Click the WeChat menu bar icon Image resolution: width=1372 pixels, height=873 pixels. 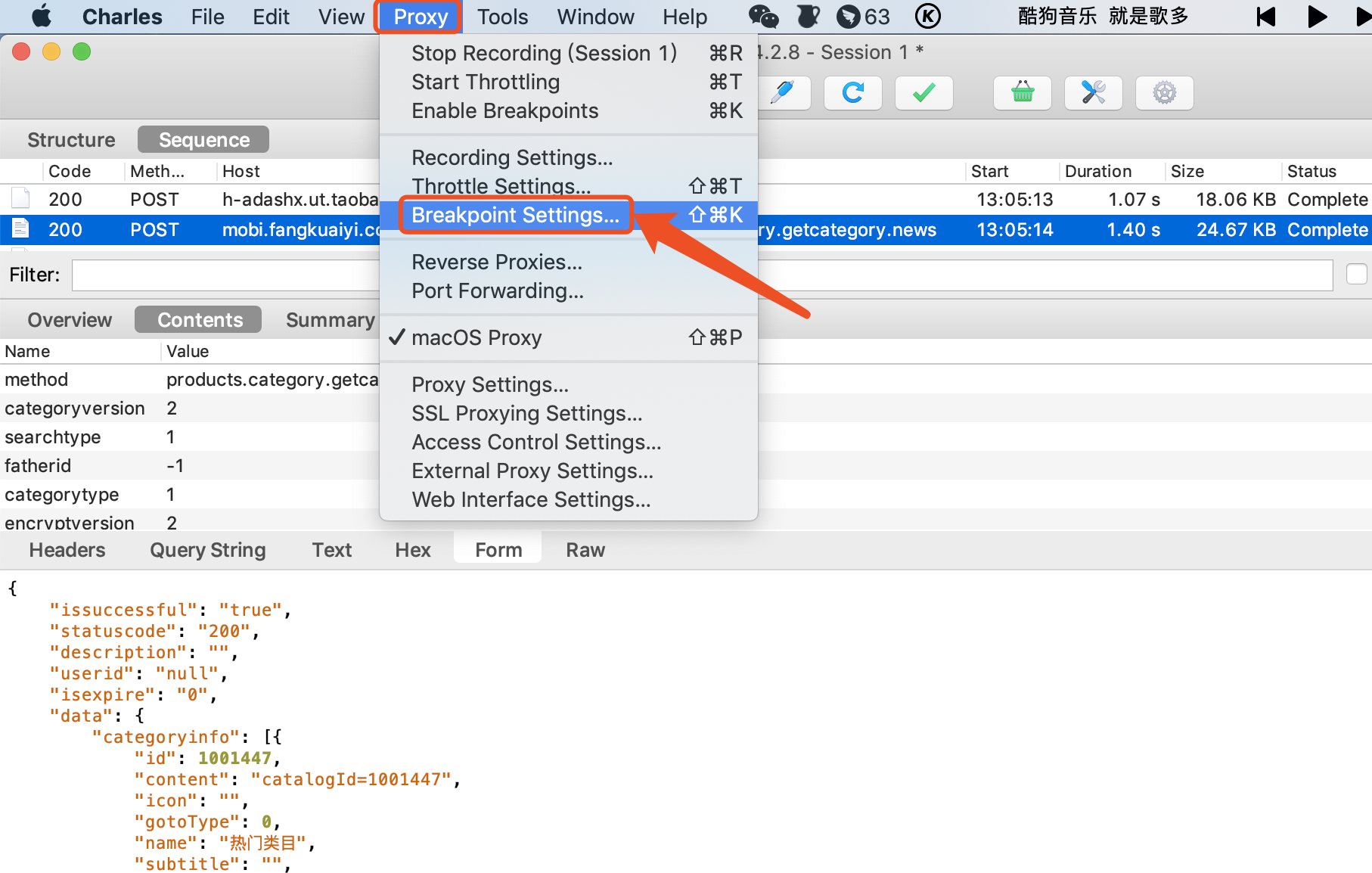763,17
